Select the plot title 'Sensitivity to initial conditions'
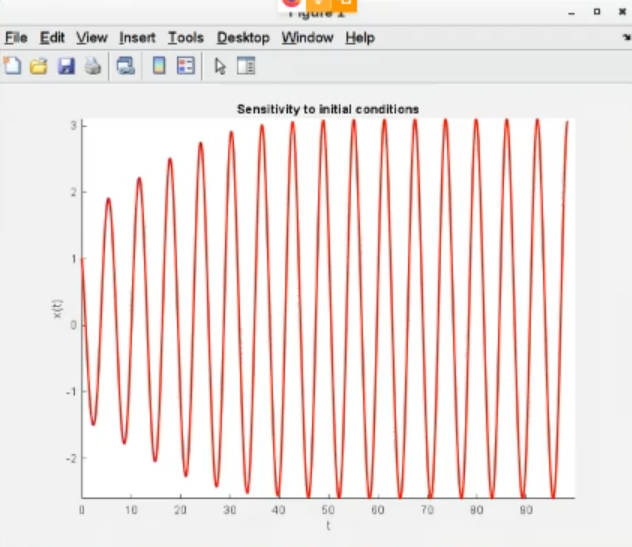 coord(327,108)
